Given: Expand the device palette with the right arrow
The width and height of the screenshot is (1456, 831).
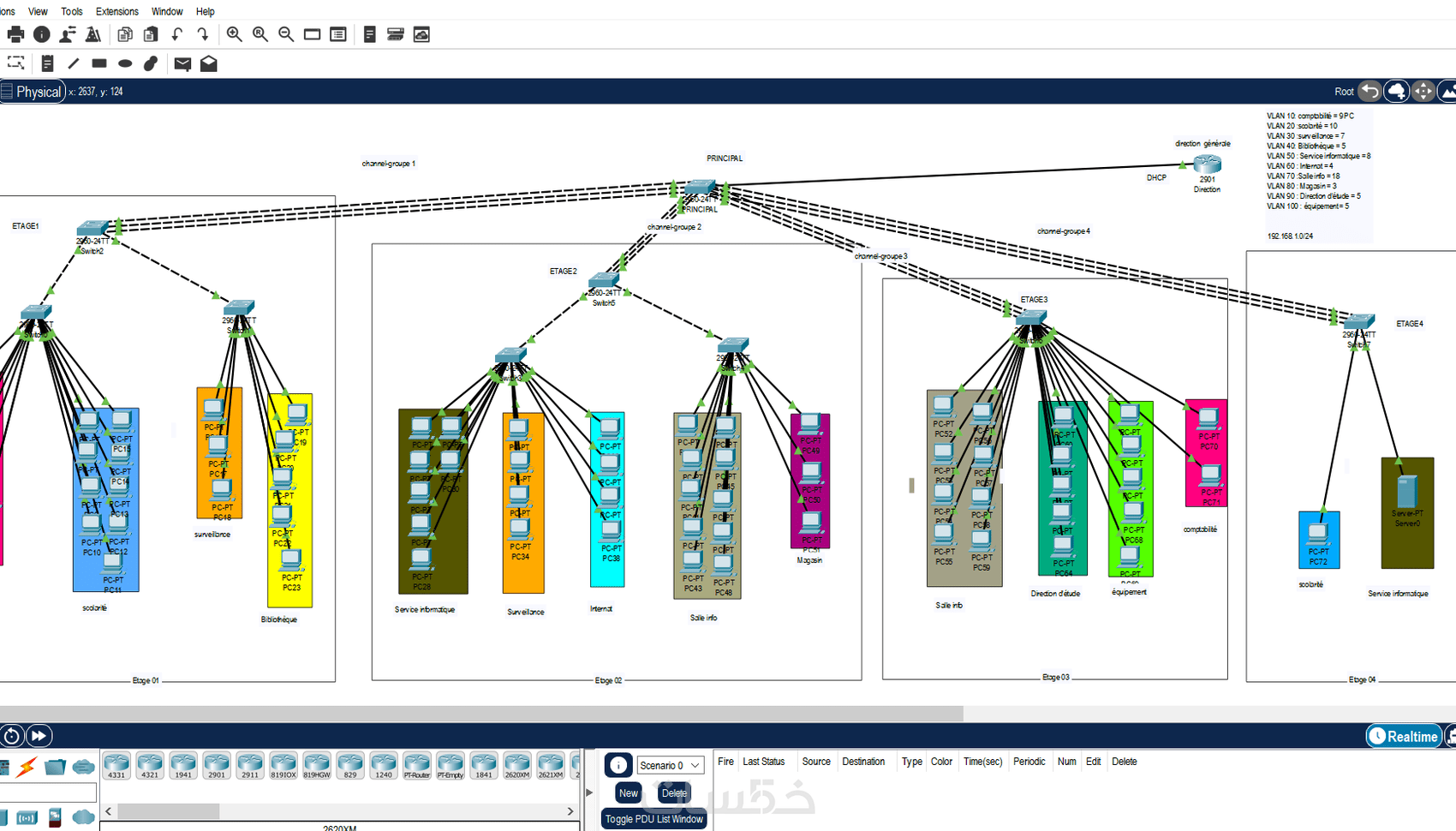Looking at the screenshot, I should coord(589,792).
